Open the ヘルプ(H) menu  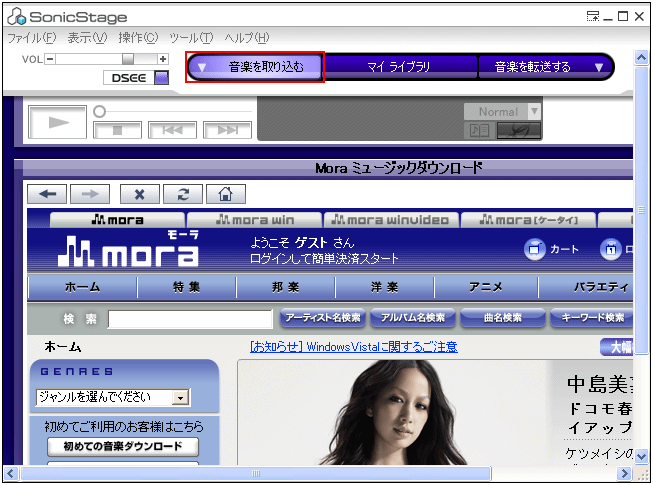[x=247, y=38]
